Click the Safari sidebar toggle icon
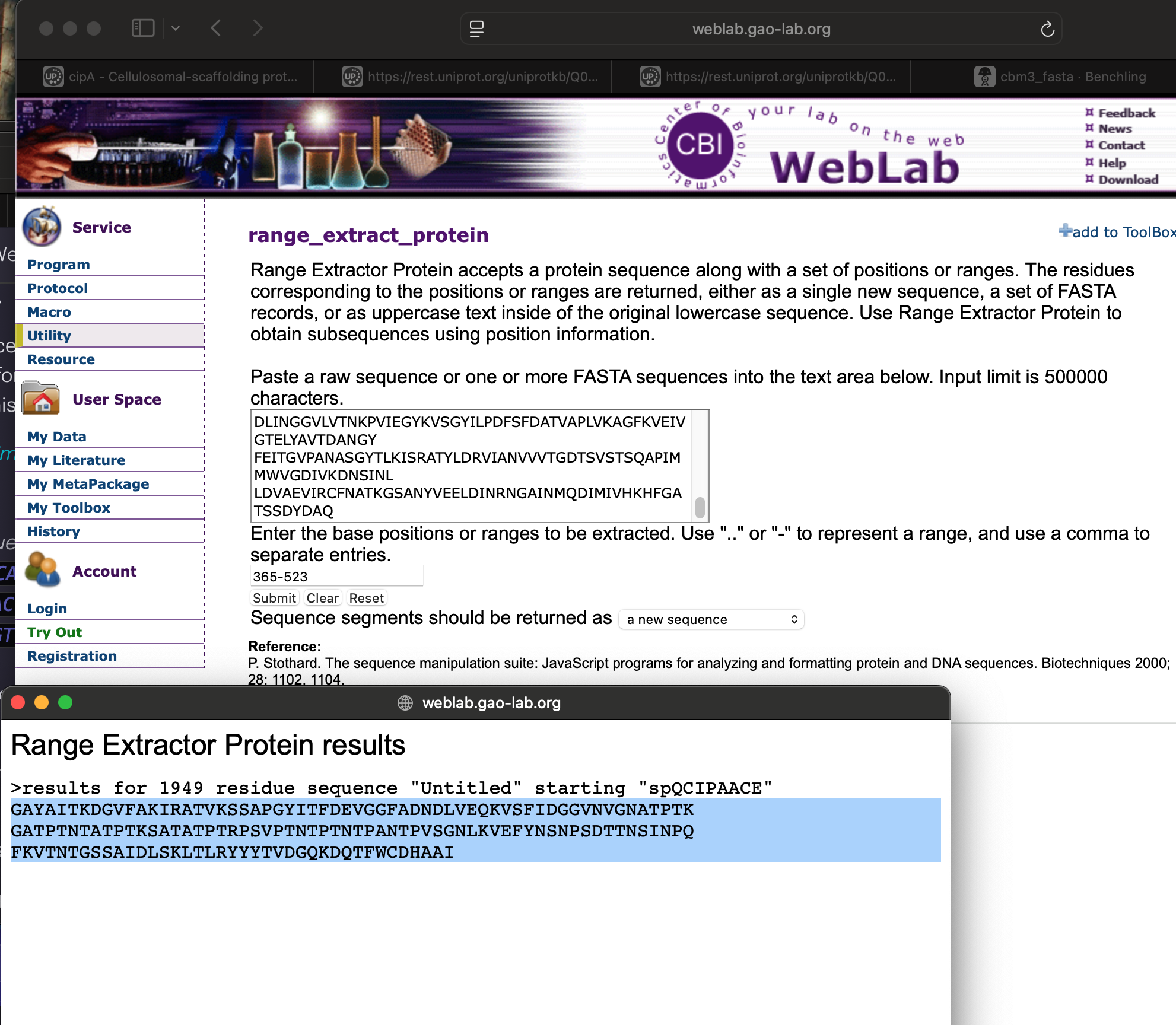This screenshot has width=1176, height=1025. [142, 28]
